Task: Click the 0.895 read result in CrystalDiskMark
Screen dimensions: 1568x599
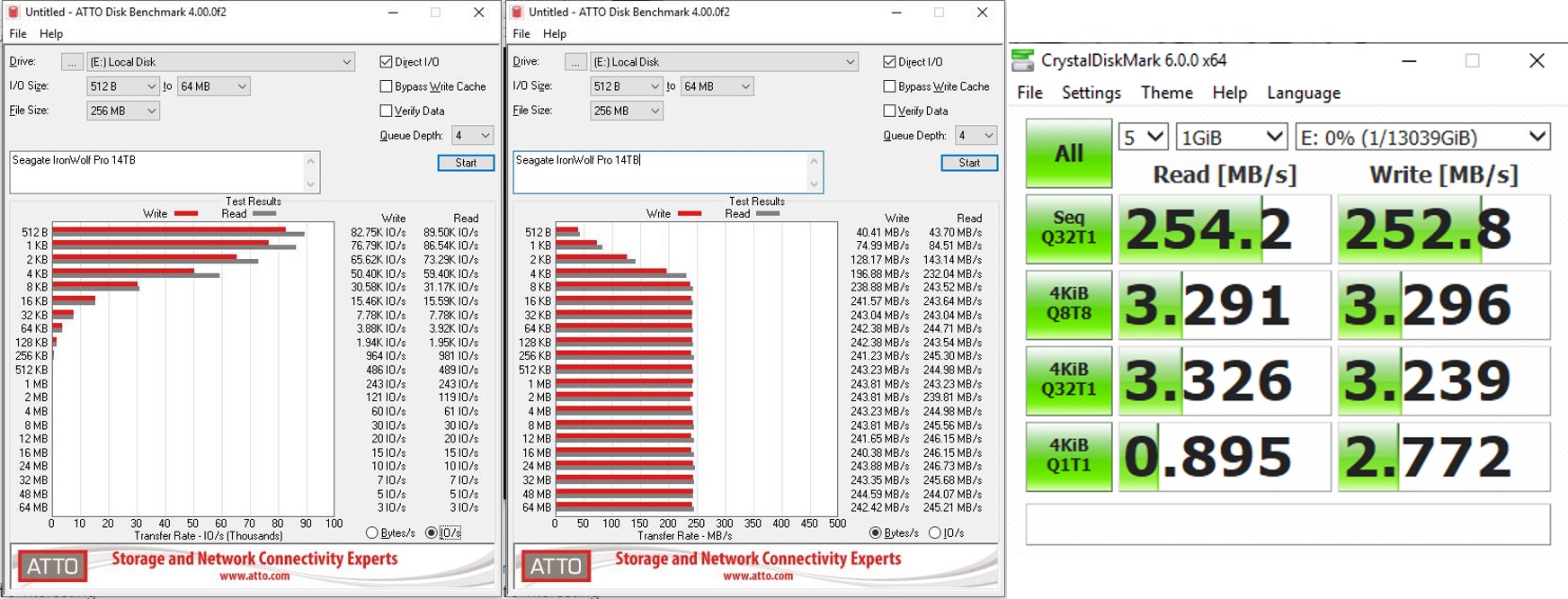Action: tap(1225, 456)
